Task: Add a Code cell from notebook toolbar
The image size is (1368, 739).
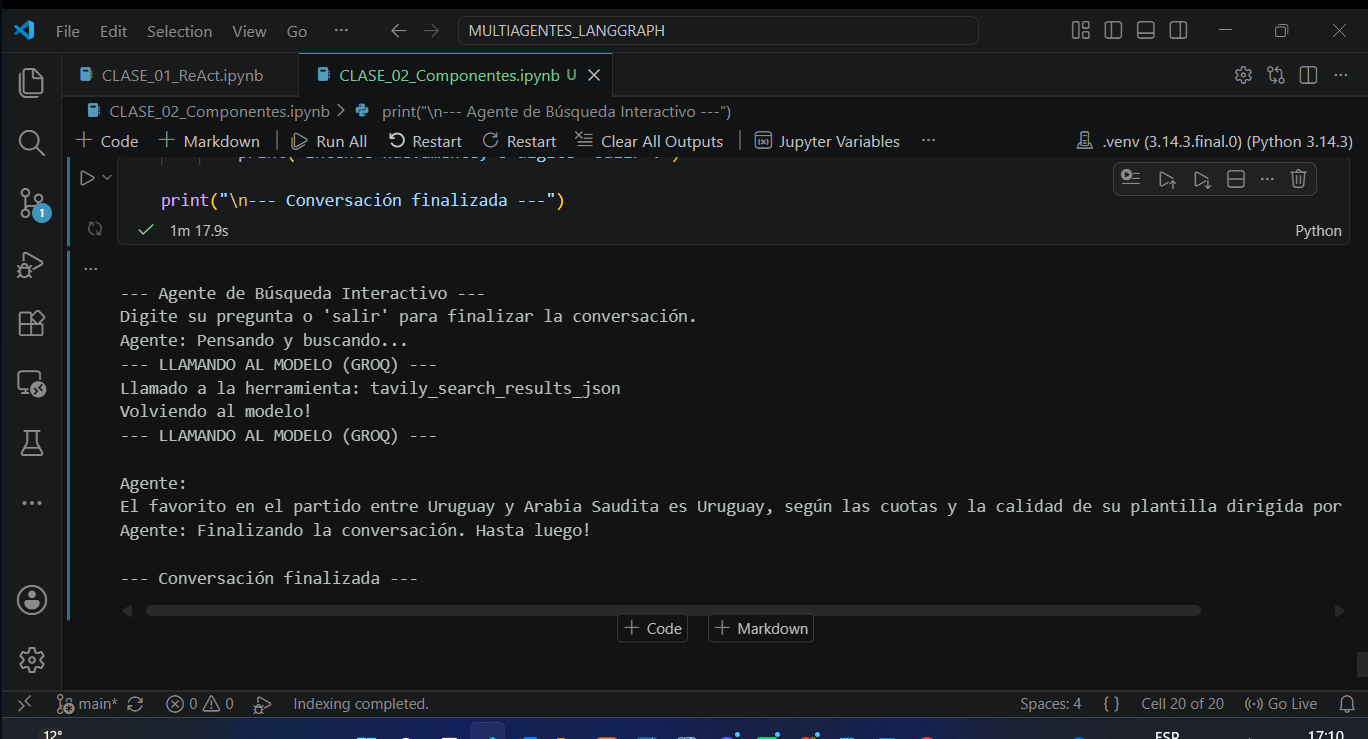Action: (108, 141)
